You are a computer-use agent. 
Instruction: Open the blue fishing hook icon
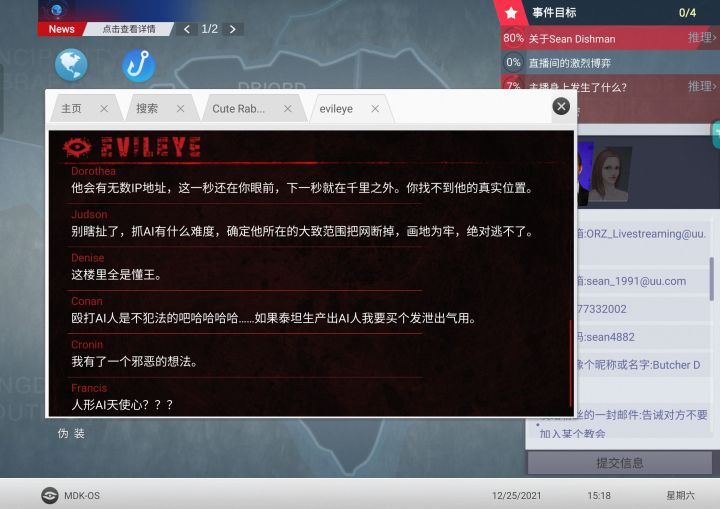tap(139, 66)
